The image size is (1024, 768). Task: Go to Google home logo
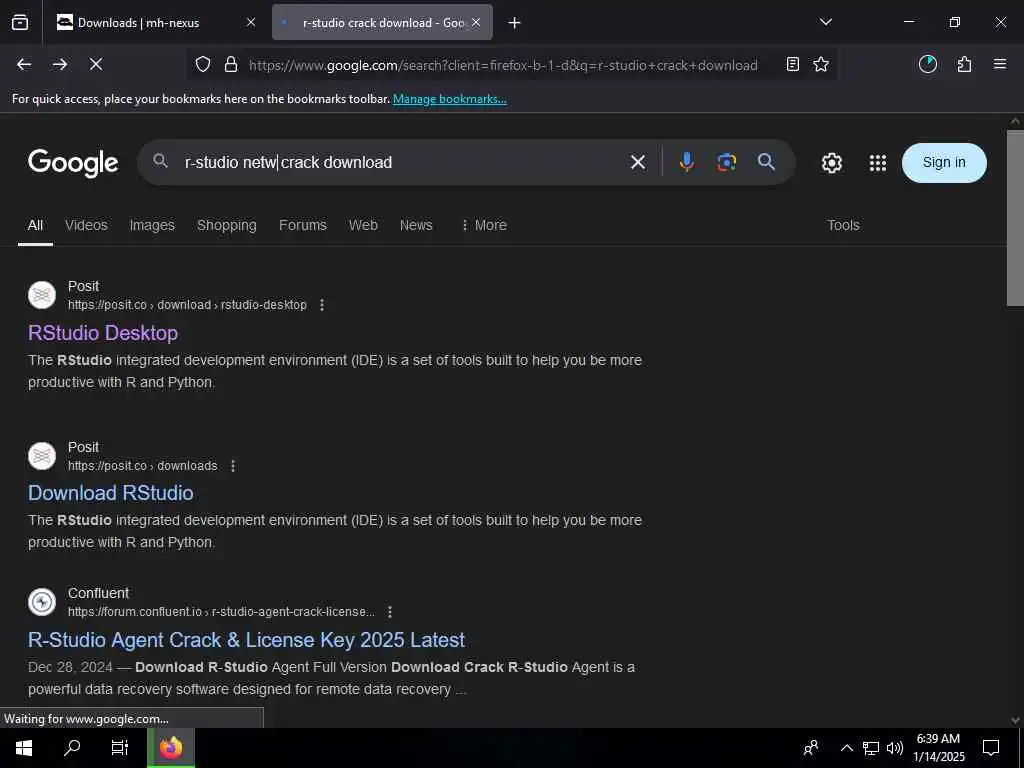pos(73,163)
